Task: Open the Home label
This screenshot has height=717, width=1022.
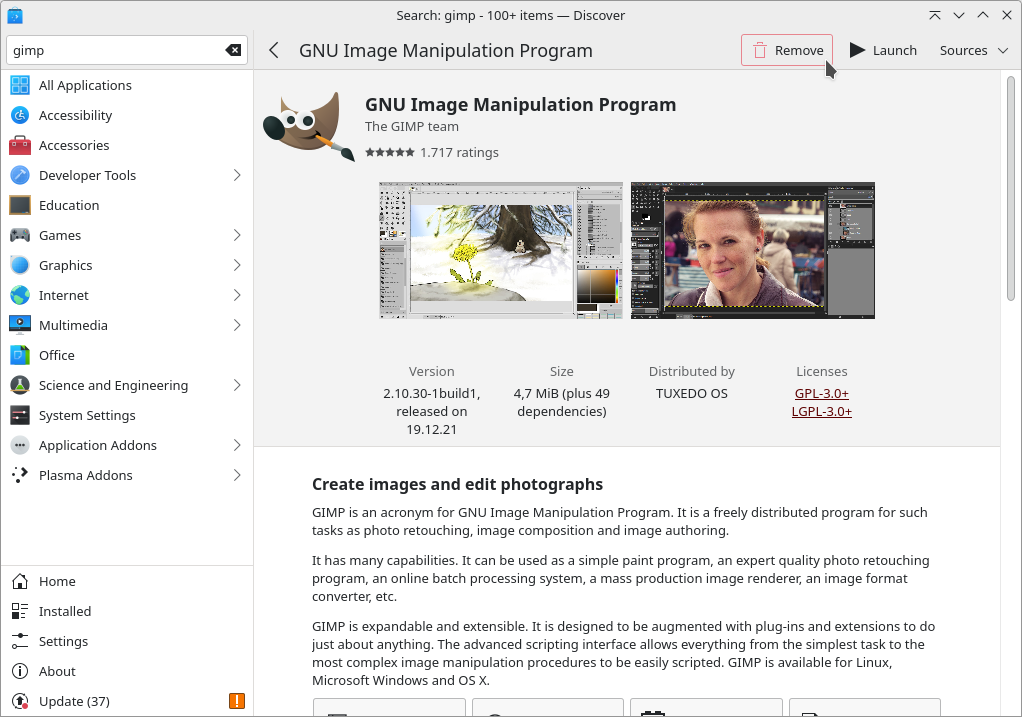Action: (x=57, y=581)
